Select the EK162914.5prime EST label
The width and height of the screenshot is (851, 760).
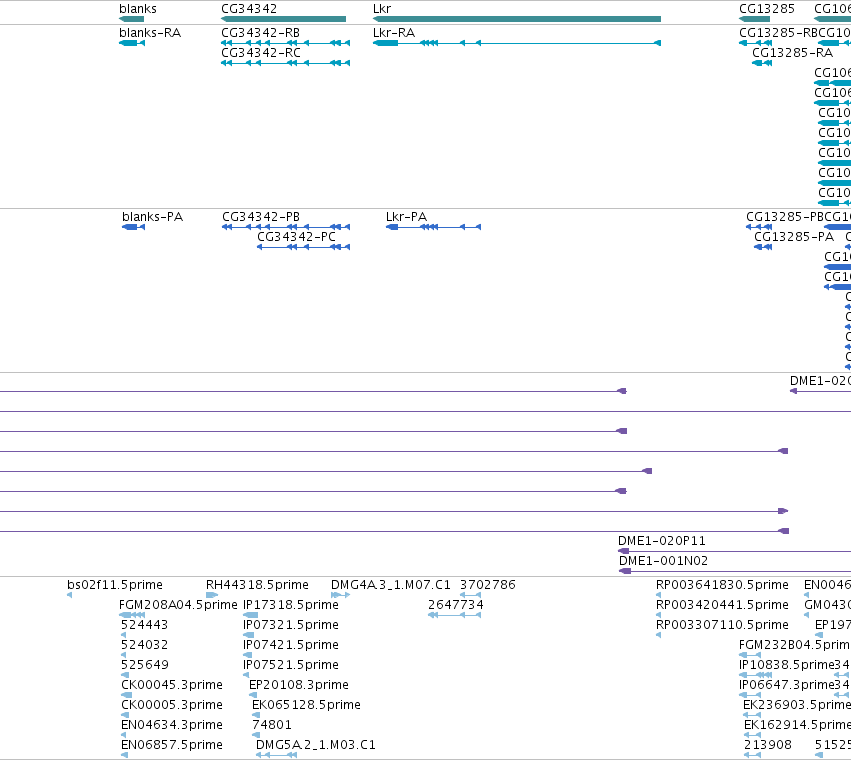(797, 725)
